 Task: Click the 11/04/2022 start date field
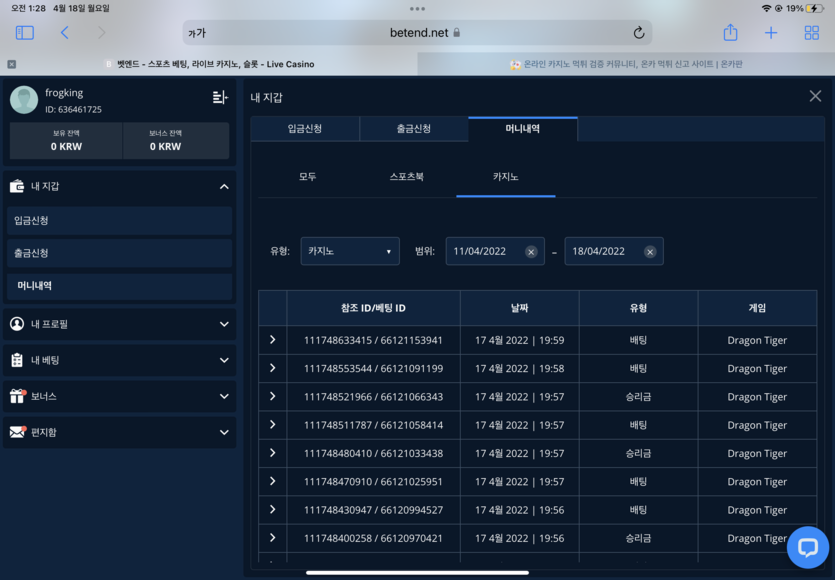coord(495,251)
